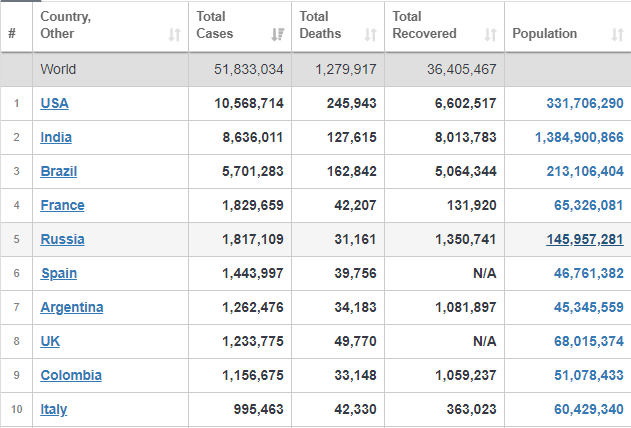Sort by Country, Other column arrows

point(174,35)
